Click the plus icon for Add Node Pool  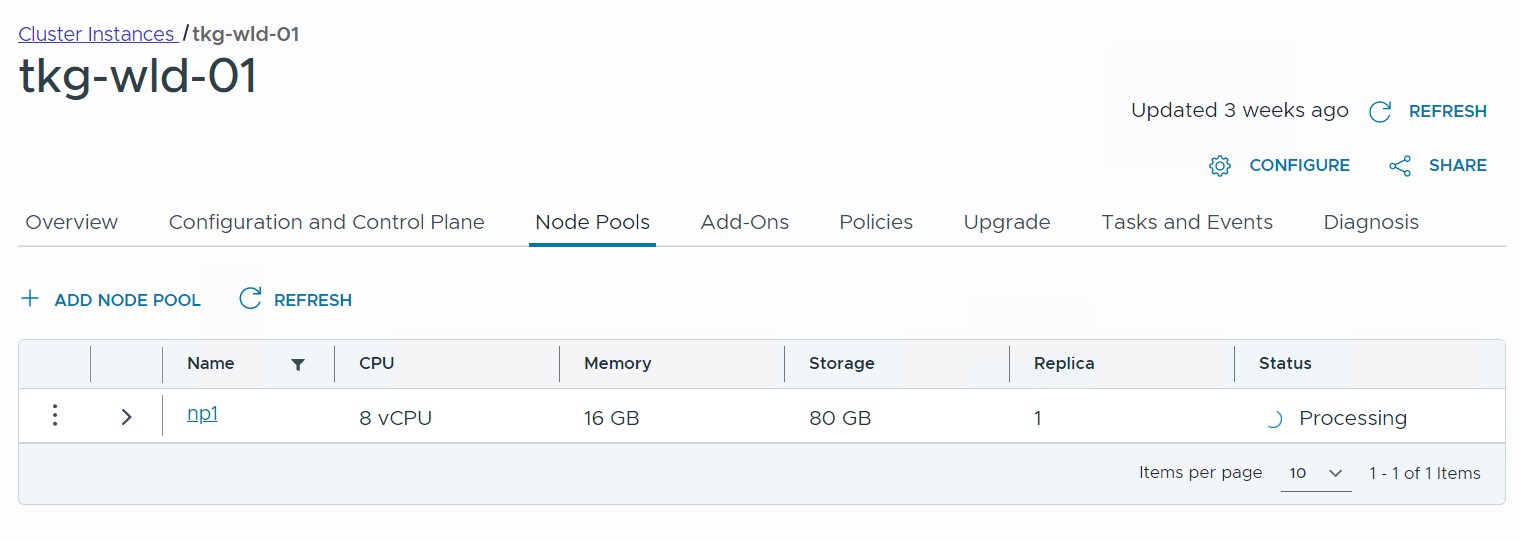point(31,299)
